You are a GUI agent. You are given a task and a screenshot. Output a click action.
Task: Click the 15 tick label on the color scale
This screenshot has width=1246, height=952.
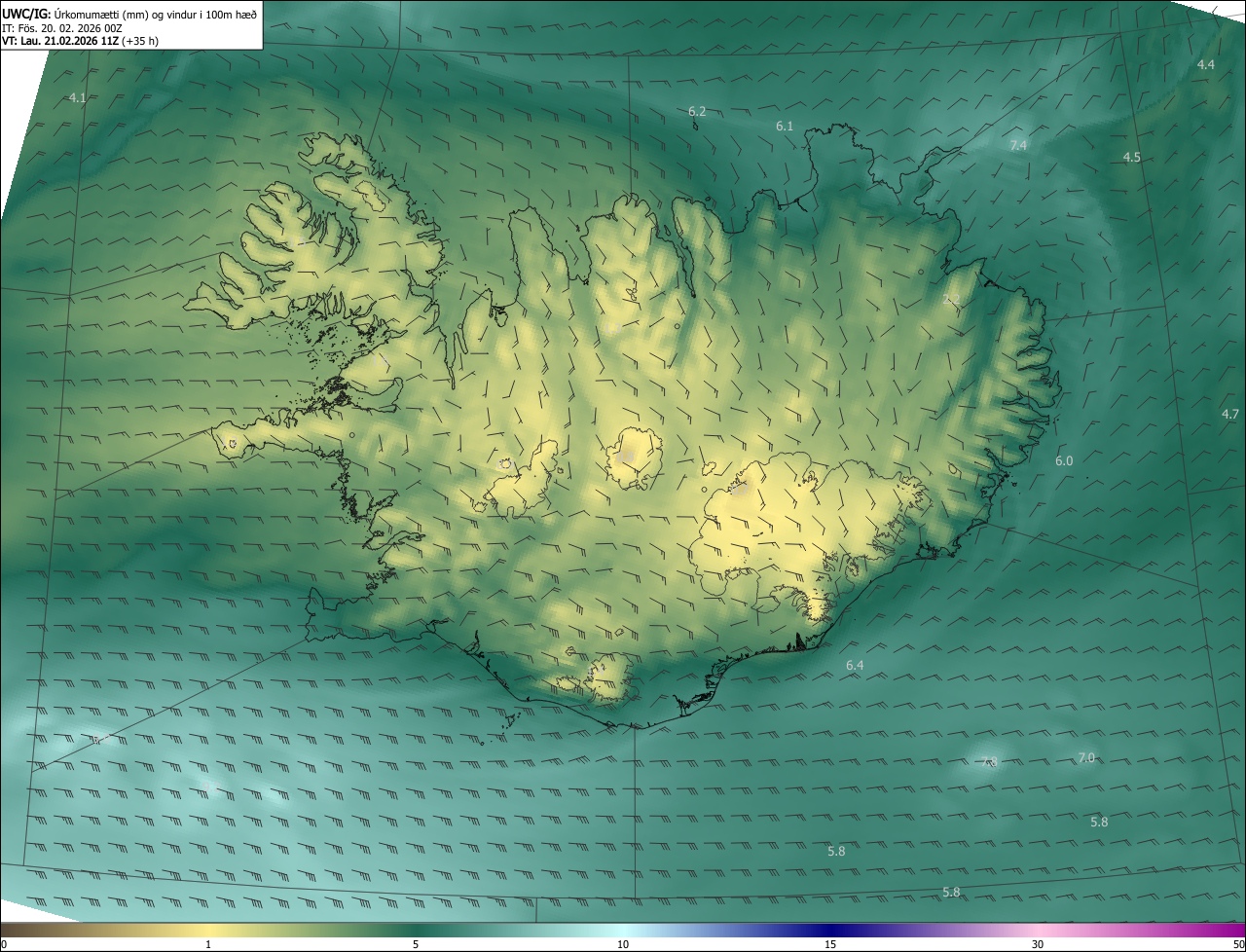830,945
